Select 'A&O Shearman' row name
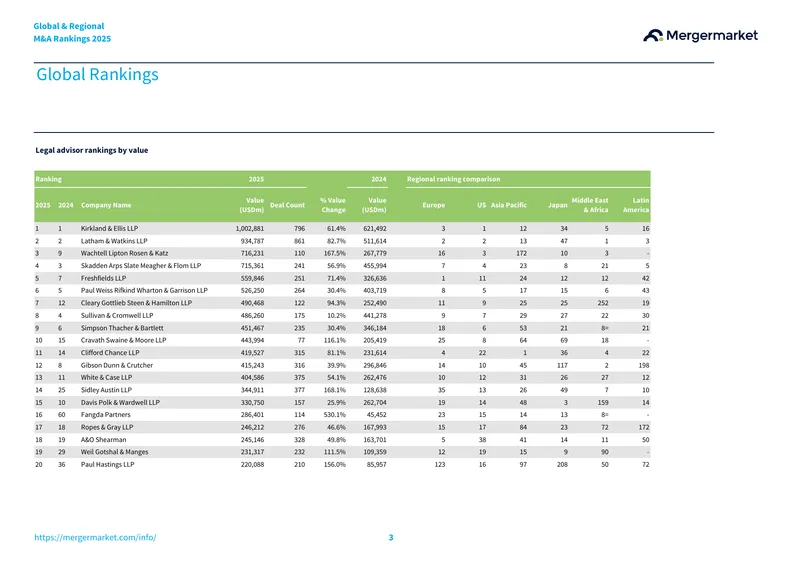Image resolution: width=800 pixels, height=565 pixels. [104, 439]
